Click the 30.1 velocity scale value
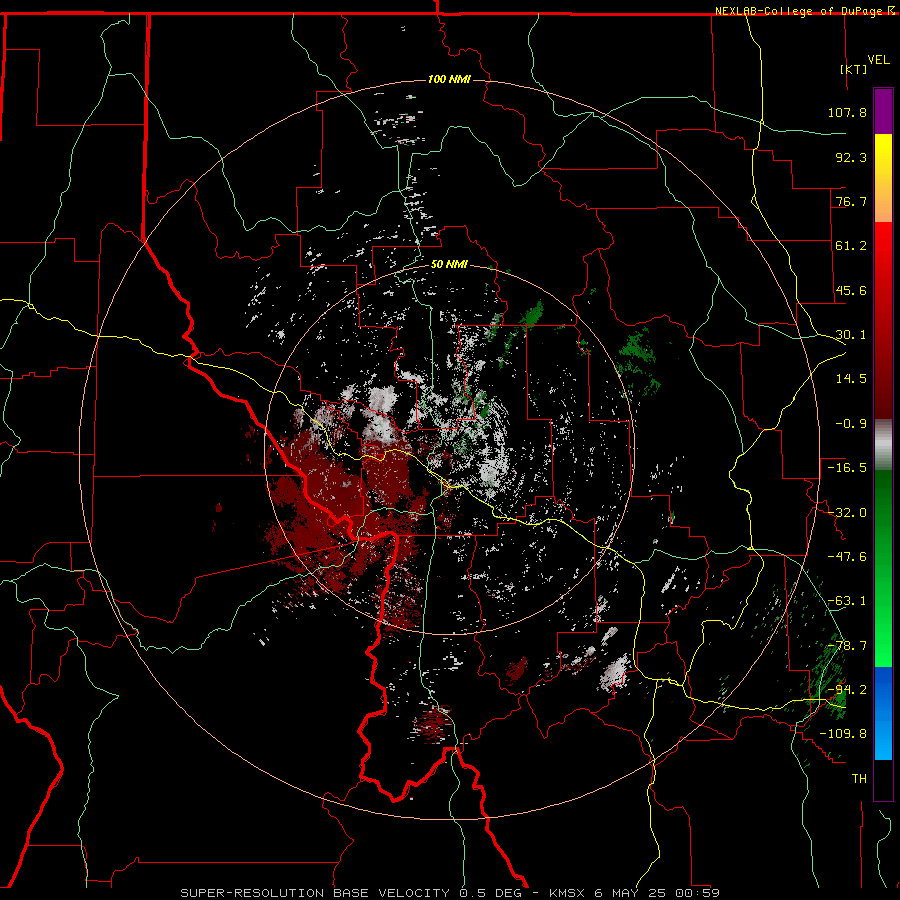900x900 pixels. pos(851,335)
